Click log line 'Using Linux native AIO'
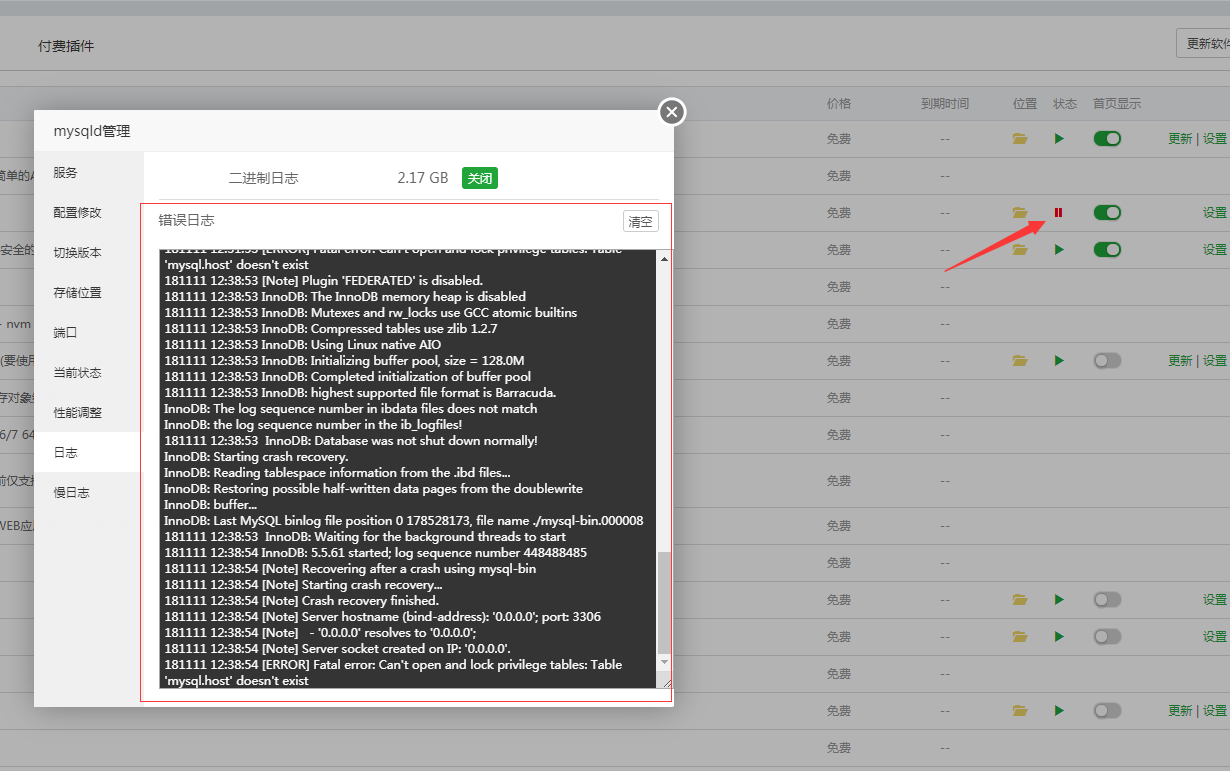Screen dimensions: 1230x771 point(303,345)
